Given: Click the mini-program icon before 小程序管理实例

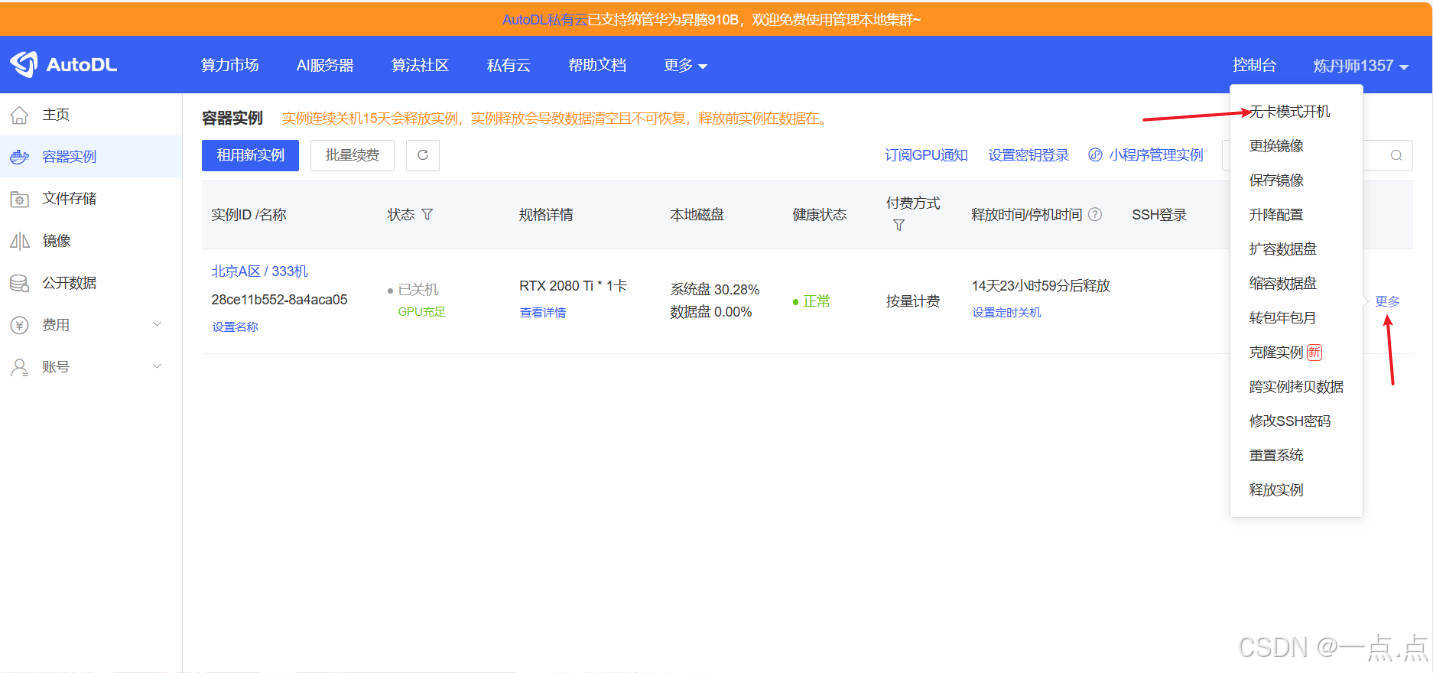Looking at the screenshot, I should [1095, 155].
